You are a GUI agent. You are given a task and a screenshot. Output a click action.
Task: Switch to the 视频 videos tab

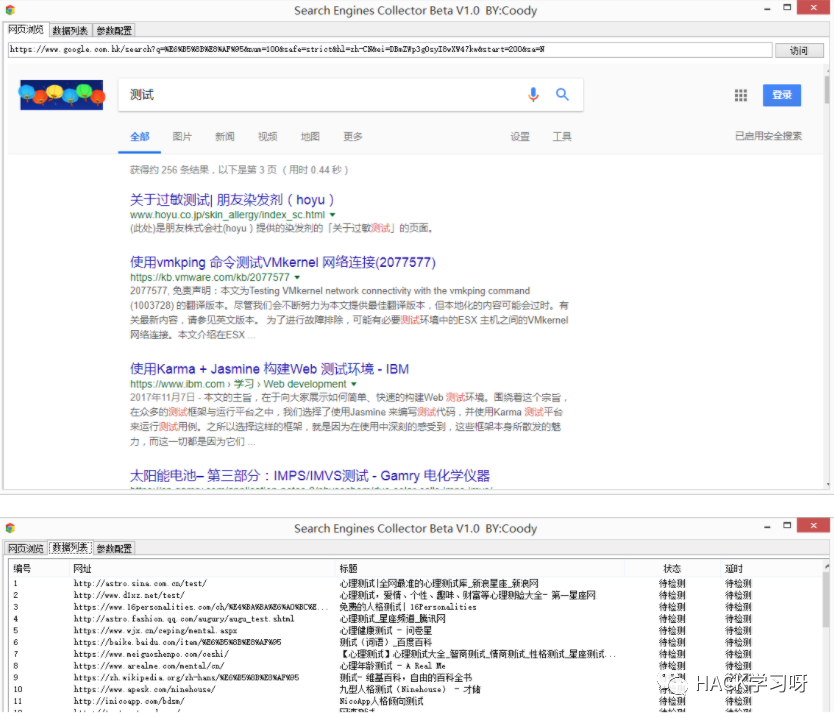click(268, 137)
